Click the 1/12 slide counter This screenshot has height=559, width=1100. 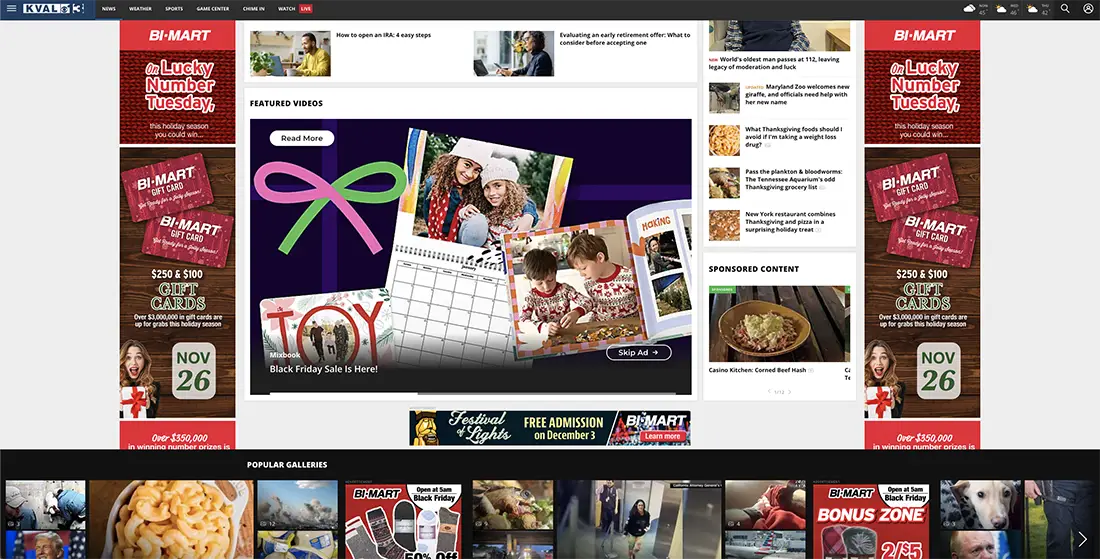tap(779, 392)
